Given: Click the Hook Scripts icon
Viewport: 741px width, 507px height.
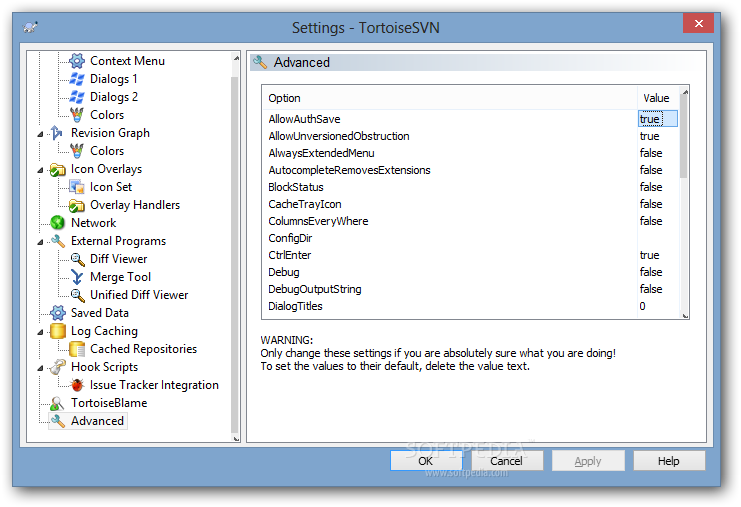Looking at the screenshot, I should coord(58,367).
